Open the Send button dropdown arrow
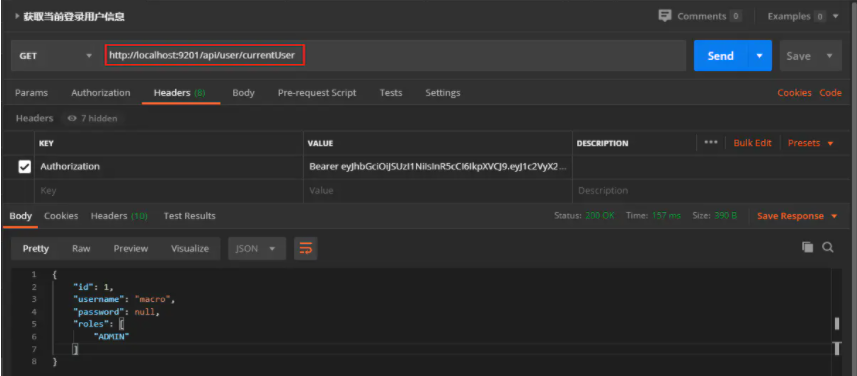 [x=759, y=56]
